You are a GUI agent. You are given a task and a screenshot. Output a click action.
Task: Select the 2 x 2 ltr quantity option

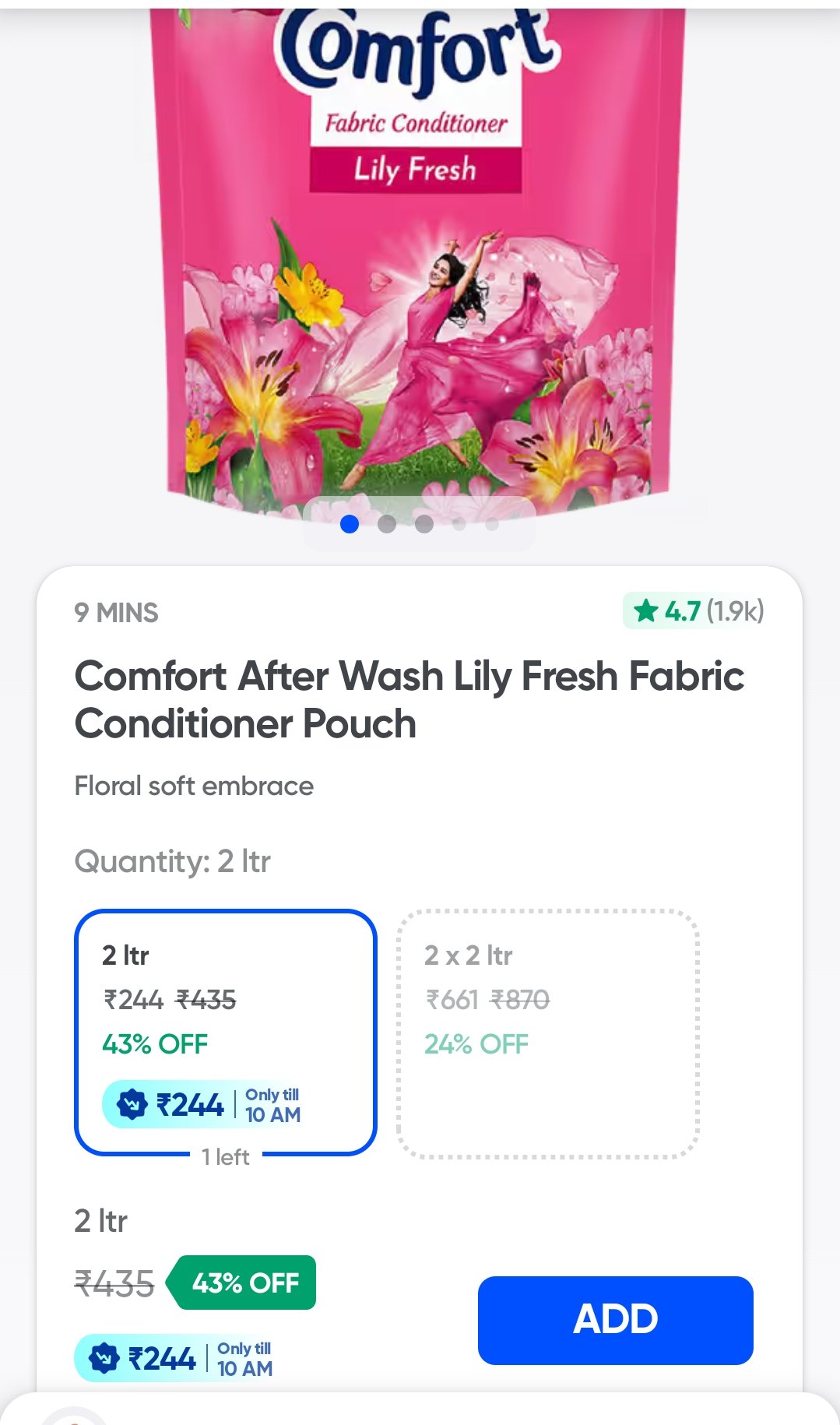point(547,1032)
